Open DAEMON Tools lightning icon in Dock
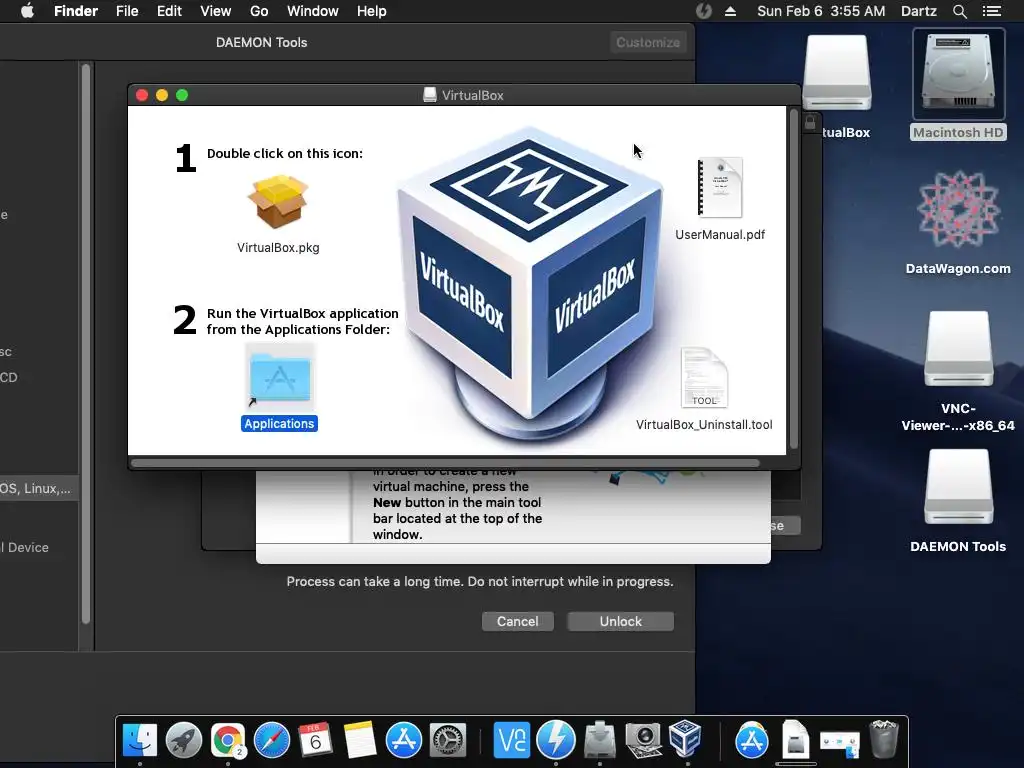 [x=556, y=741]
